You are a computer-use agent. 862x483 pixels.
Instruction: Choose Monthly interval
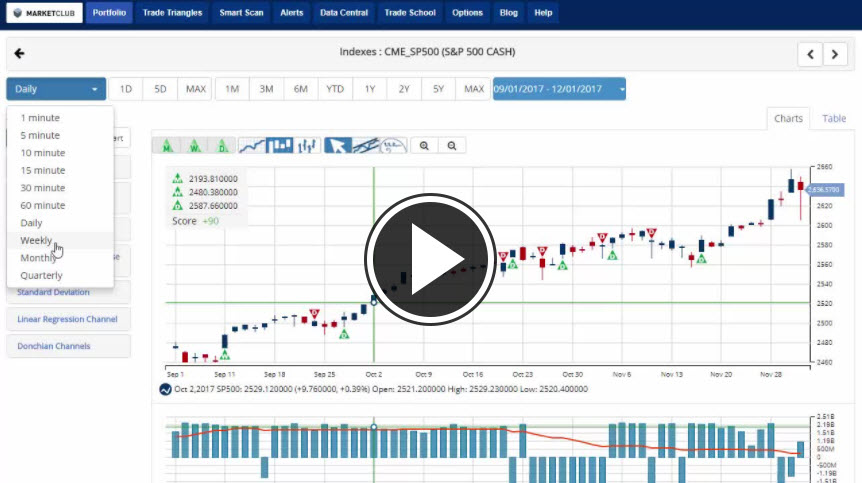(x=60, y=258)
